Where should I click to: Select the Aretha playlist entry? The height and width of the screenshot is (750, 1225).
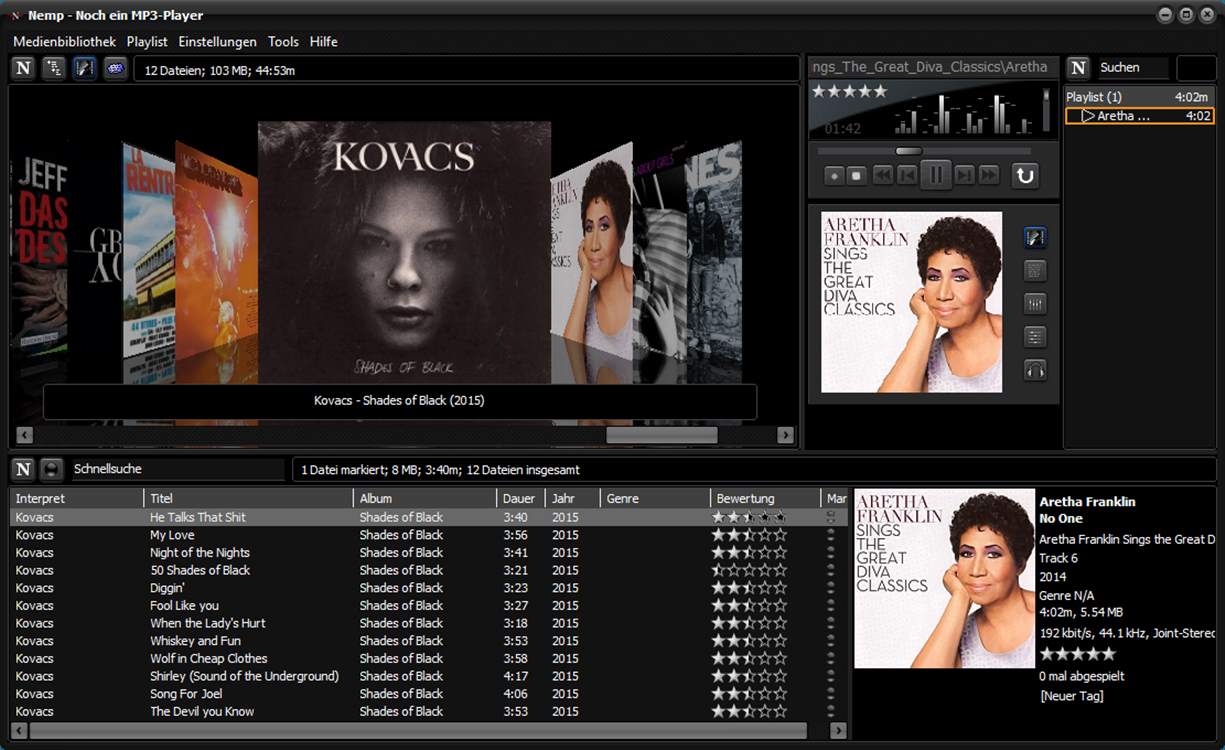pyautogui.click(x=1140, y=116)
